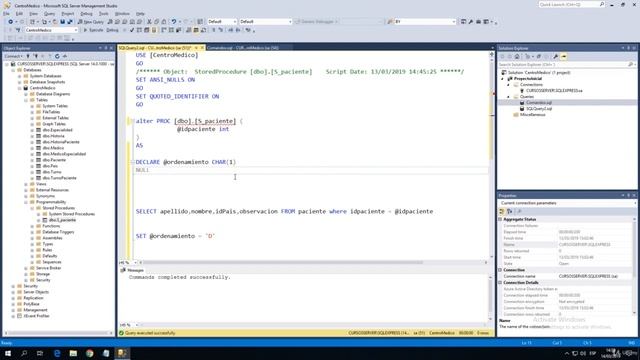The width and height of the screenshot is (640, 360).
Task: Click the Home icon in Solution Explorer
Action: click(x=517, y=57)
